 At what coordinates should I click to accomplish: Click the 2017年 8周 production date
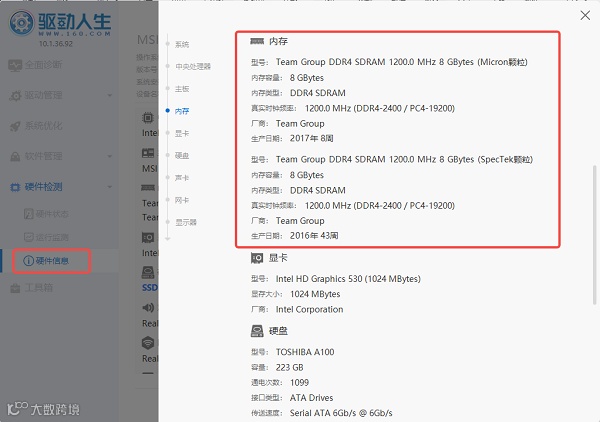311,138
